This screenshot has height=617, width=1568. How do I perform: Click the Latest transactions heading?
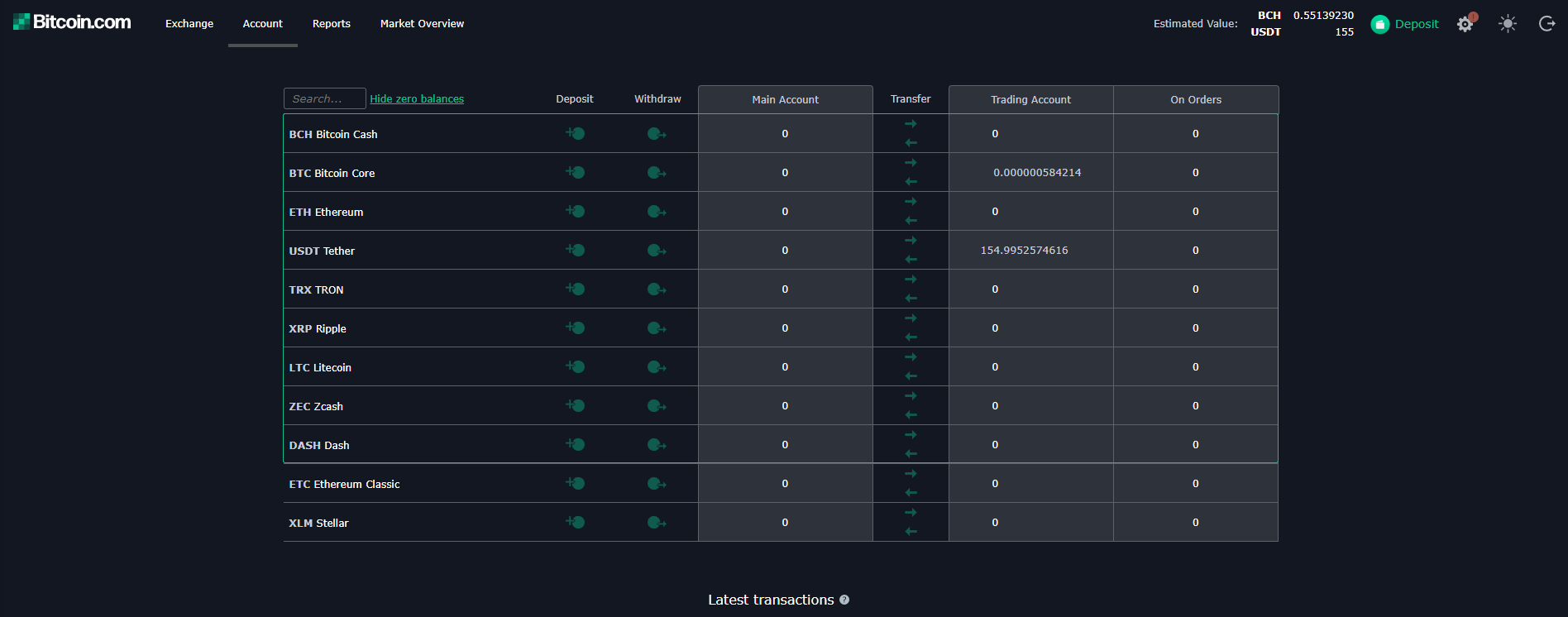tap(771, 600)
